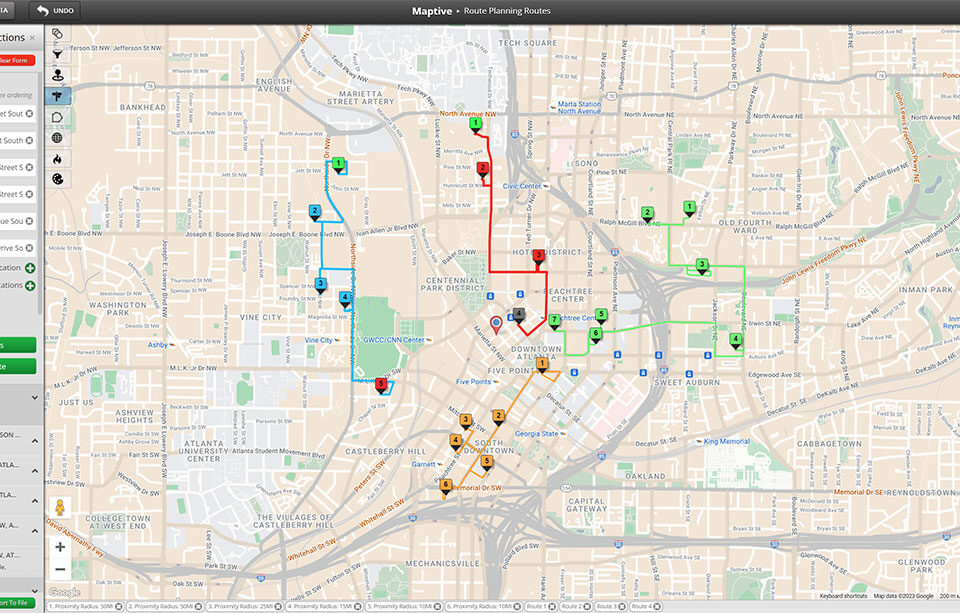This screenshot has height=613, width=960.
Task: Select the filter funnel tool
Action: pos(58,53)
